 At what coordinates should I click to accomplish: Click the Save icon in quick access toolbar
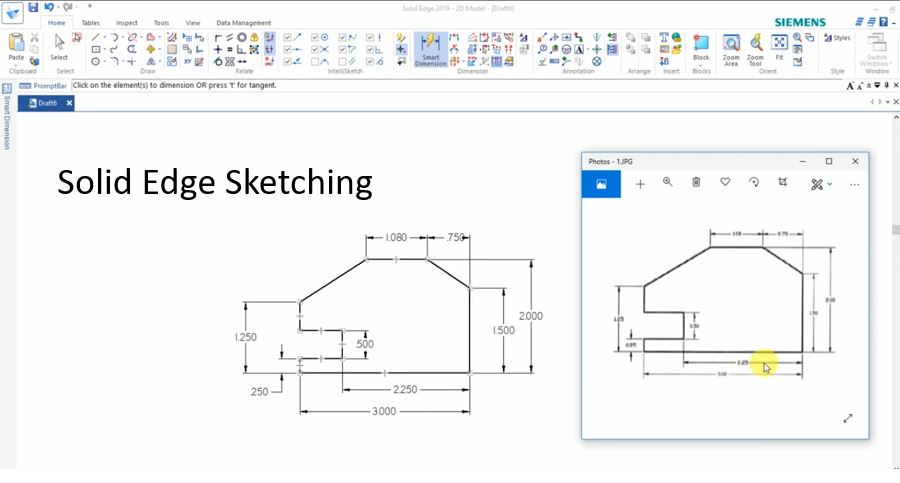(x=33, y=7)
